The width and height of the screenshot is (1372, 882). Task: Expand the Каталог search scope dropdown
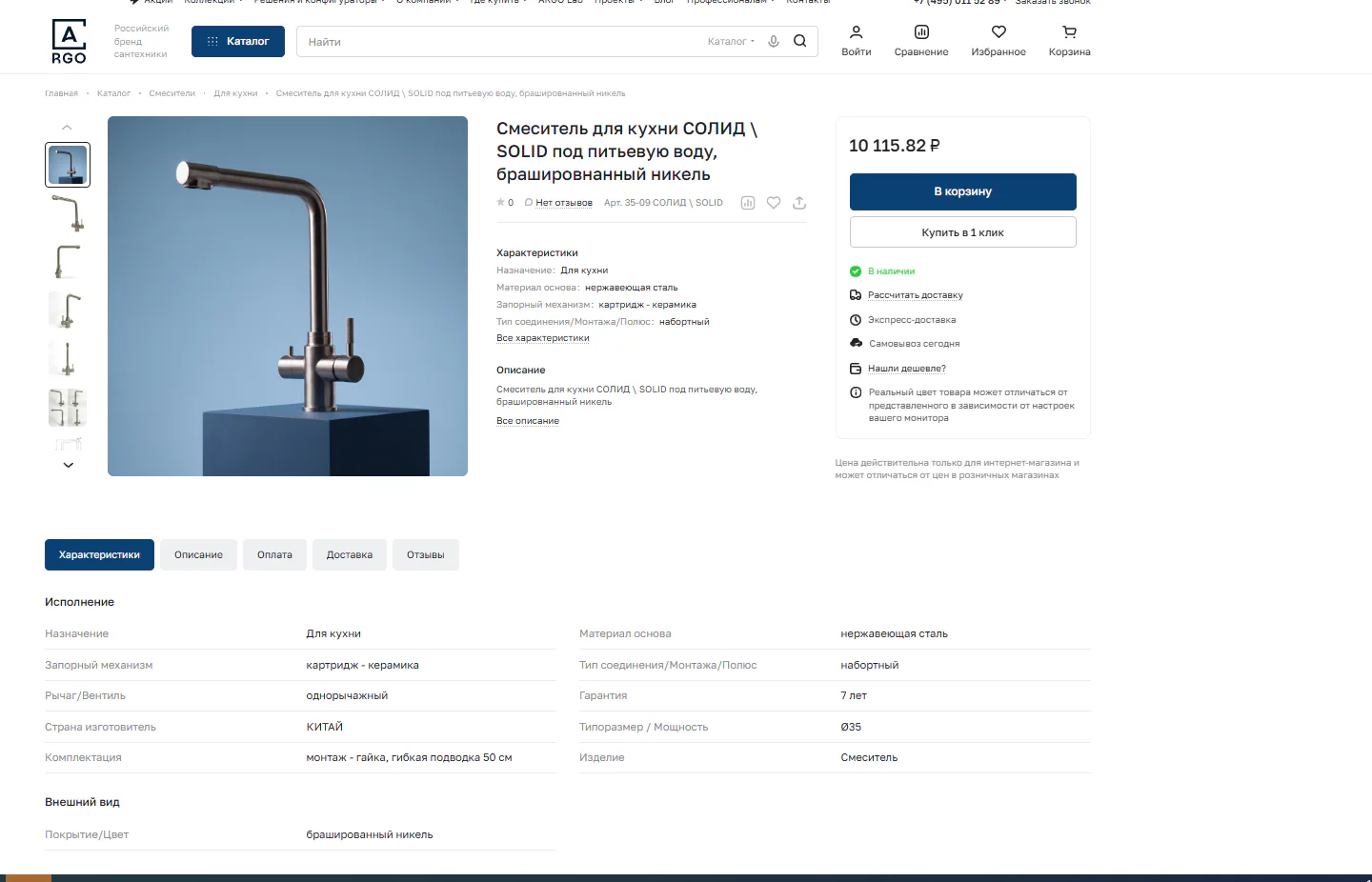coord(731,42)
